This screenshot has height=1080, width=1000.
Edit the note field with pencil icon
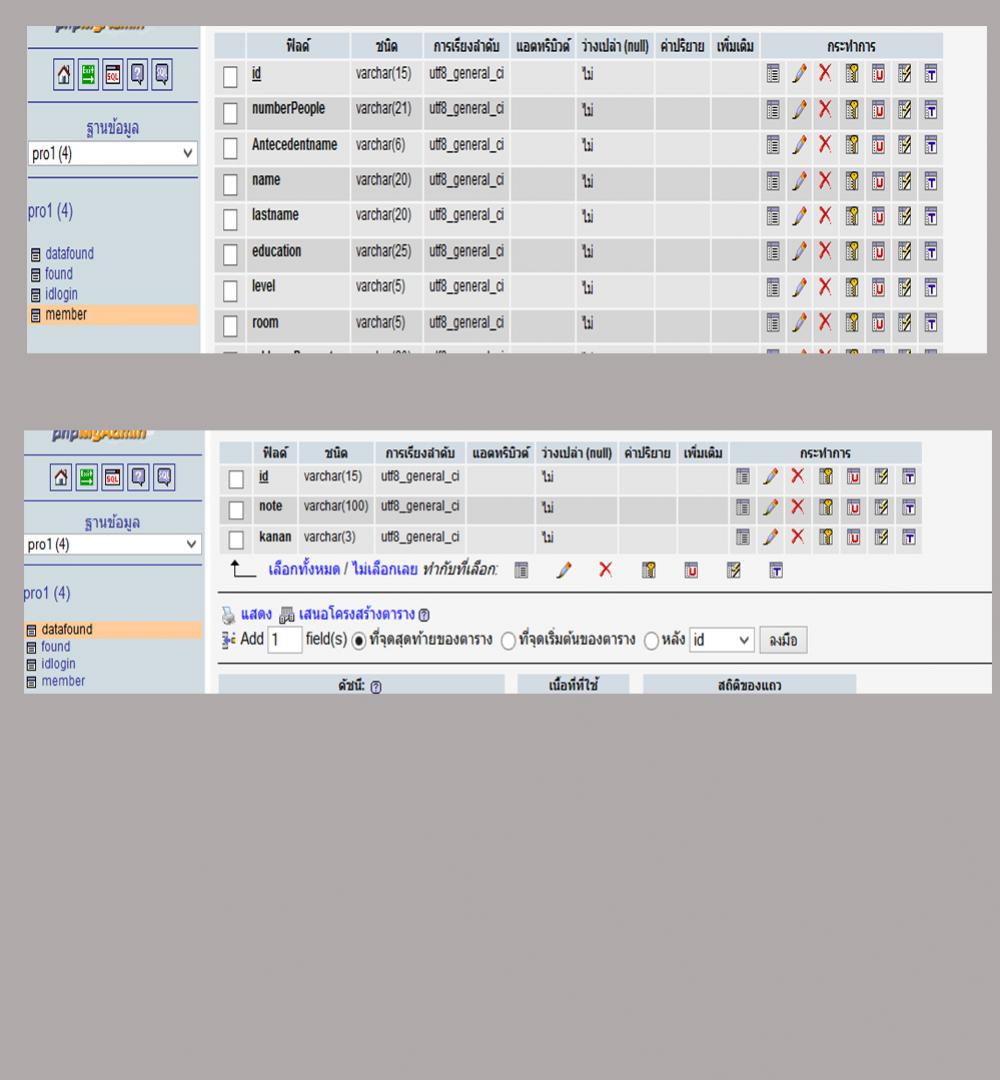[x=770, y=508]
